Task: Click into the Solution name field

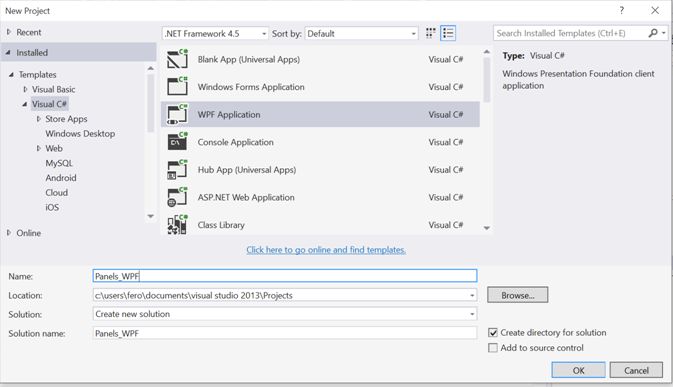Action: 285,333
